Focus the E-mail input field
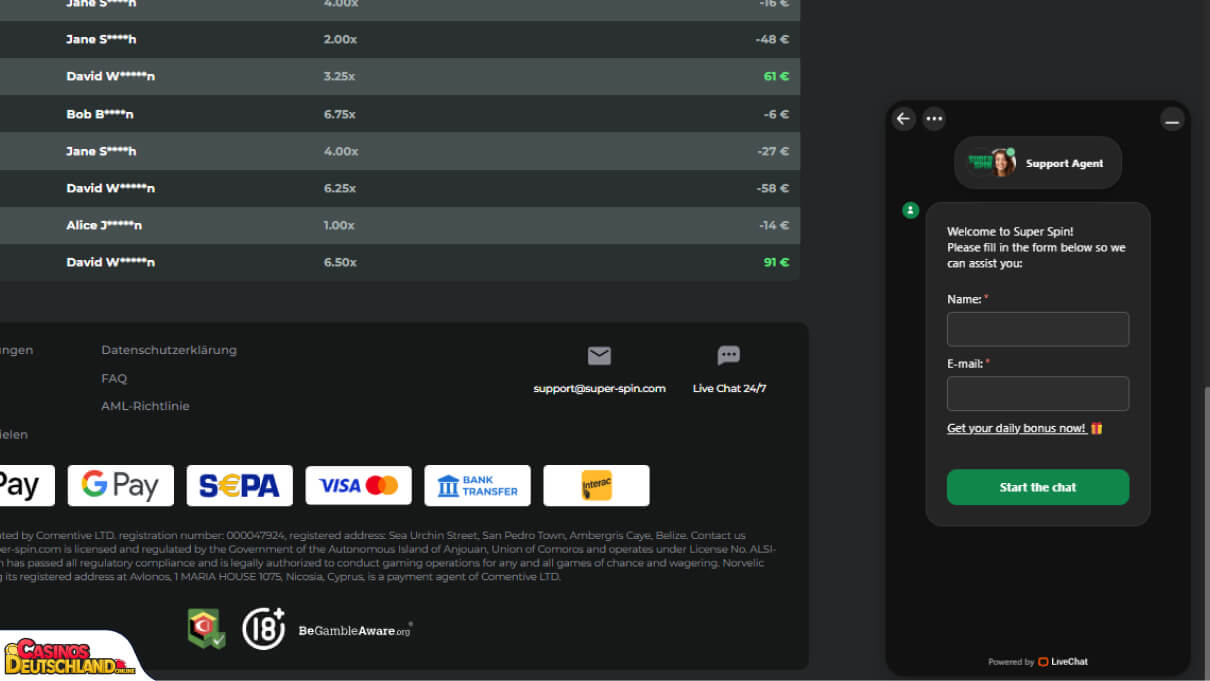The width and height of the screenshot is (1210, 681). (x=1038, y=394)
